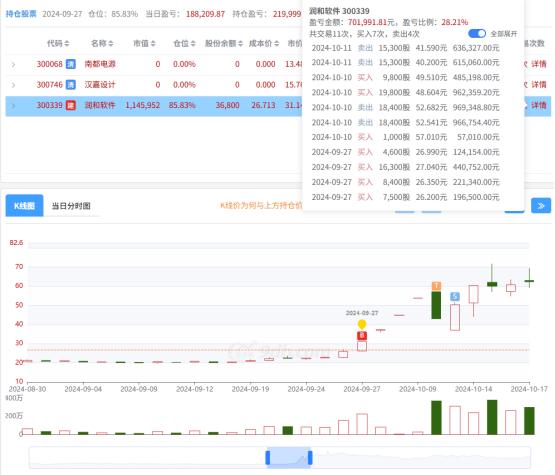Click the orange T marker on the chart
This screenshot has width=555, height=475.
(436, 286)
